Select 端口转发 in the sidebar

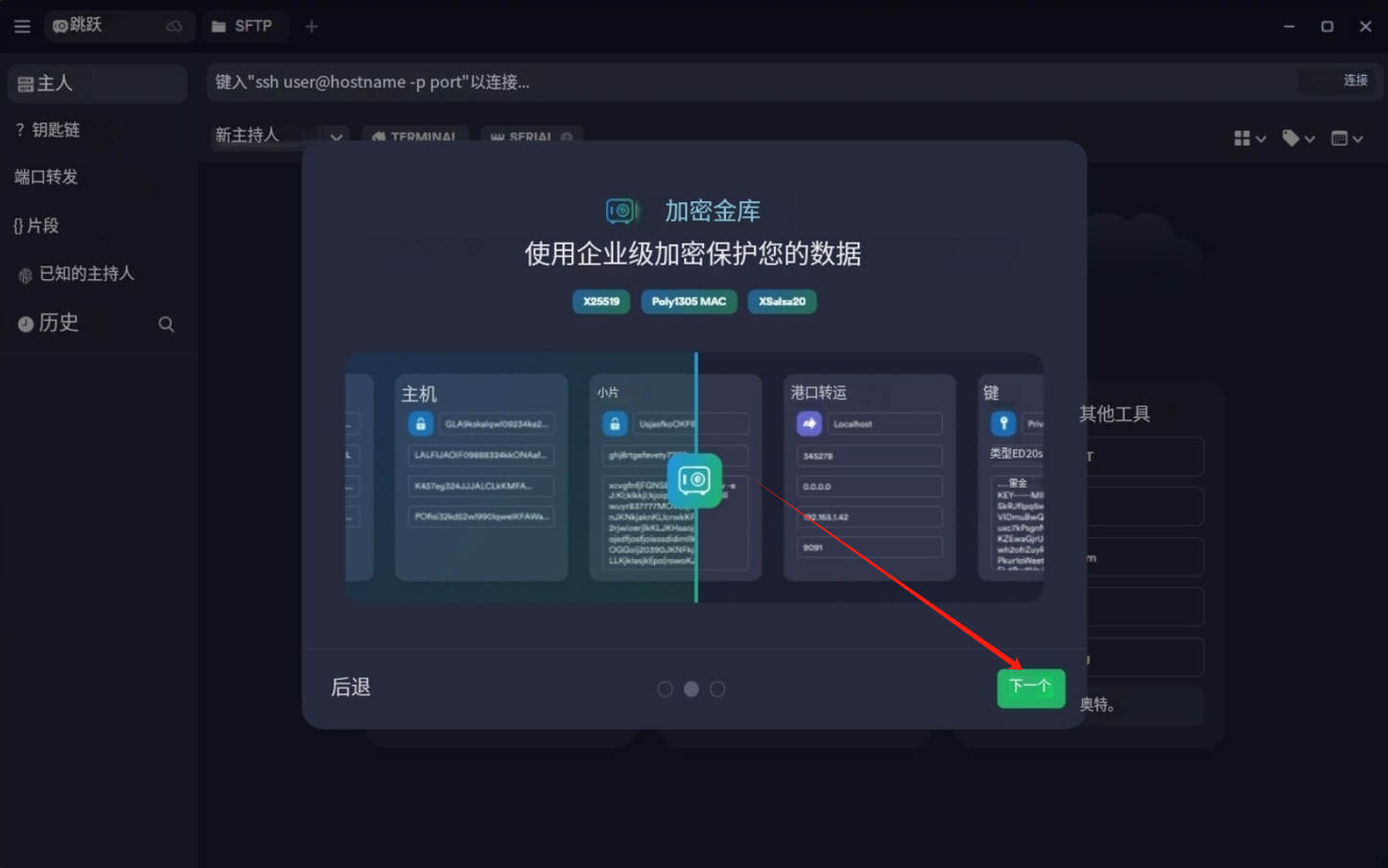pos(46,176)
